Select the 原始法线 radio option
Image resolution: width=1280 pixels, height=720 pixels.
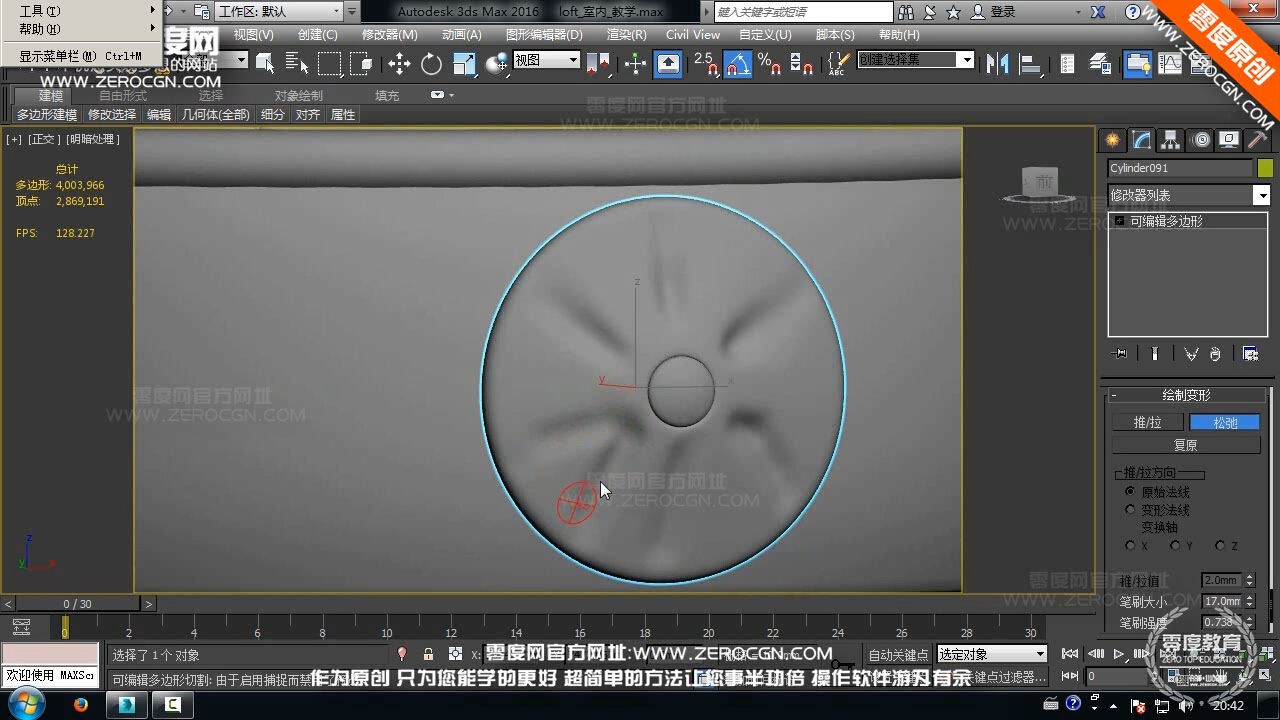[x=1130, y=492]
